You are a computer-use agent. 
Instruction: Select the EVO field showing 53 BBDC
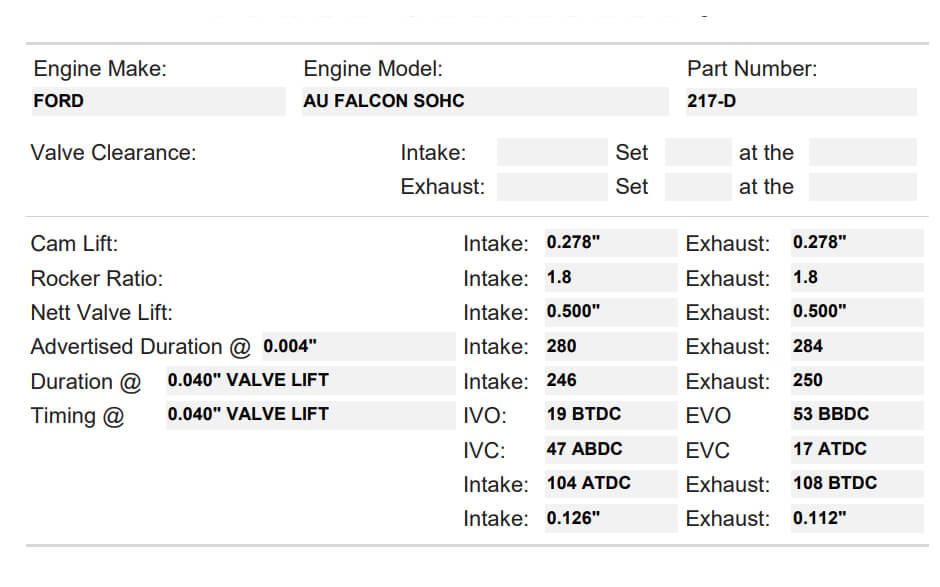856,415
